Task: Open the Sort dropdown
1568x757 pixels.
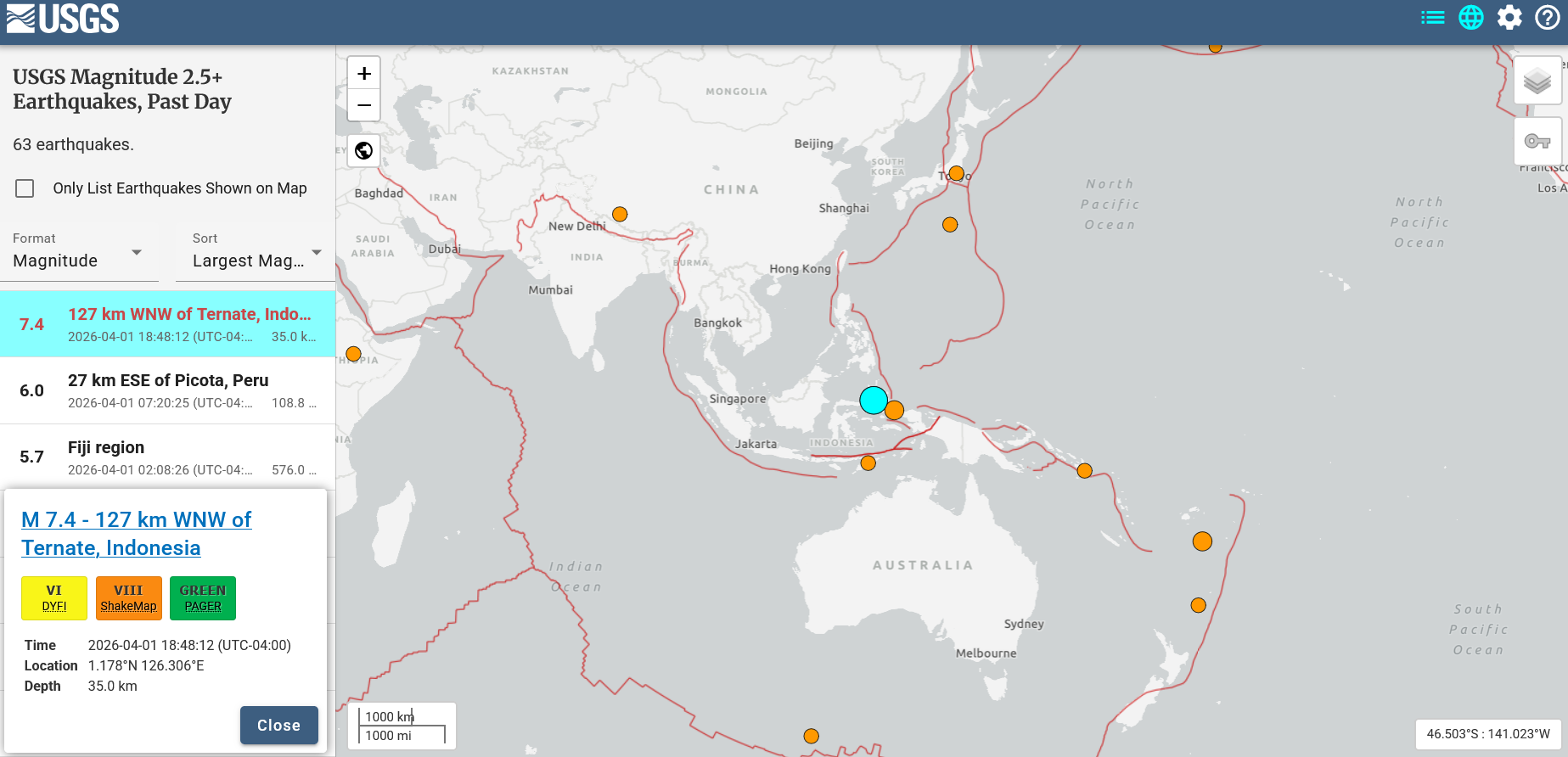Action: [x=256, y=252]
